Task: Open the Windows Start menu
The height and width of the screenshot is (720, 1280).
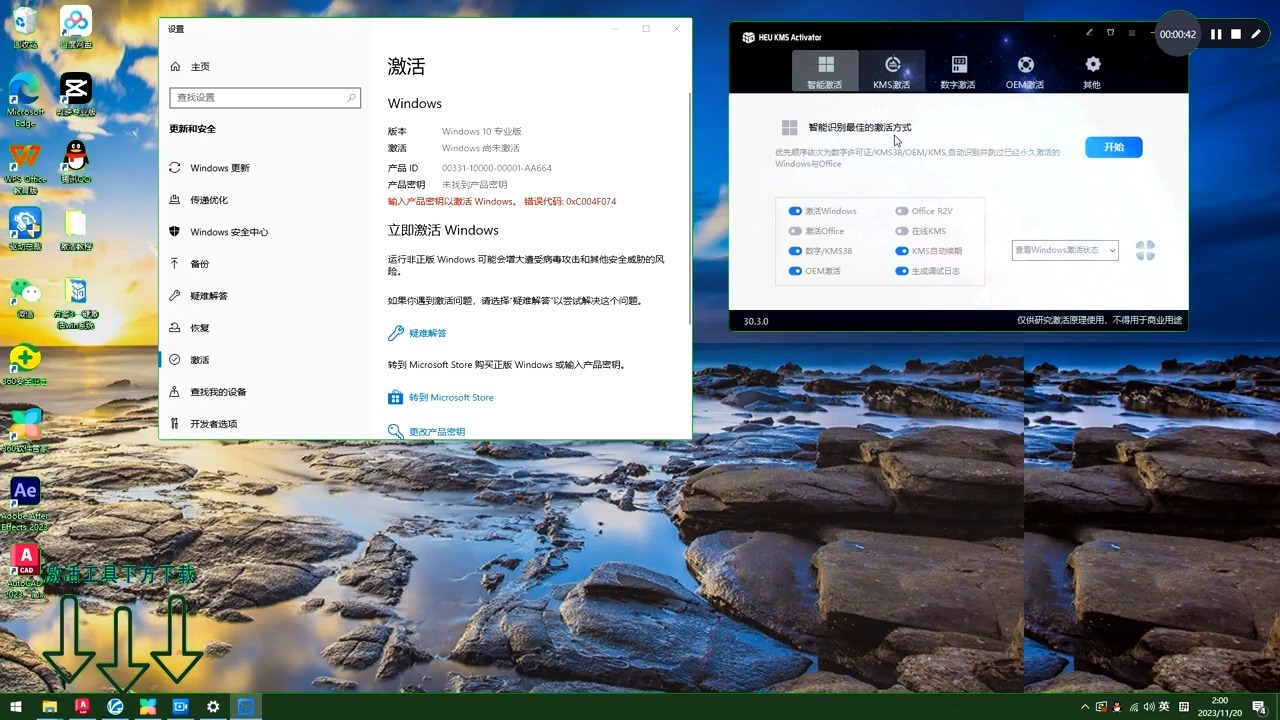Action: click(x=16, y=707)
